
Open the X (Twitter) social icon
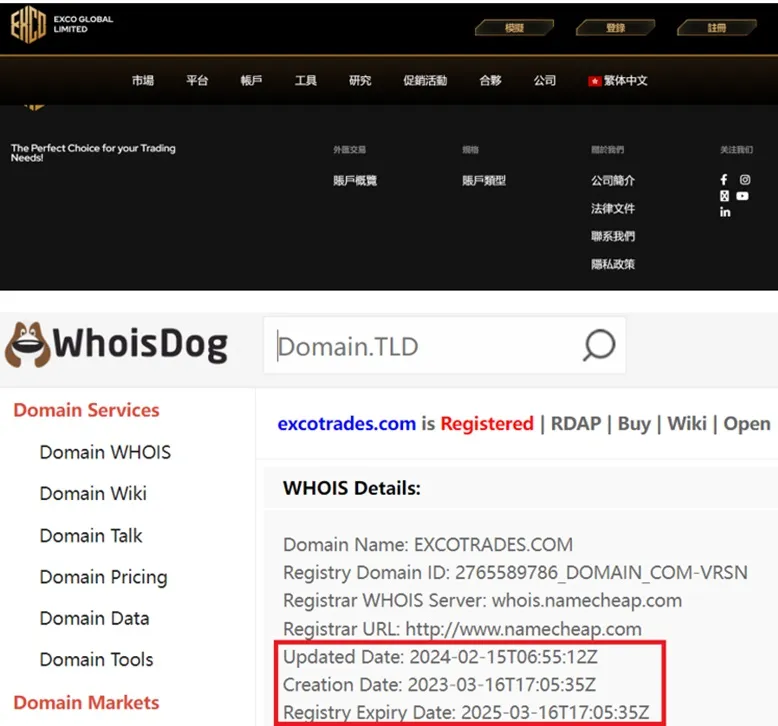[x=724, y=196]
